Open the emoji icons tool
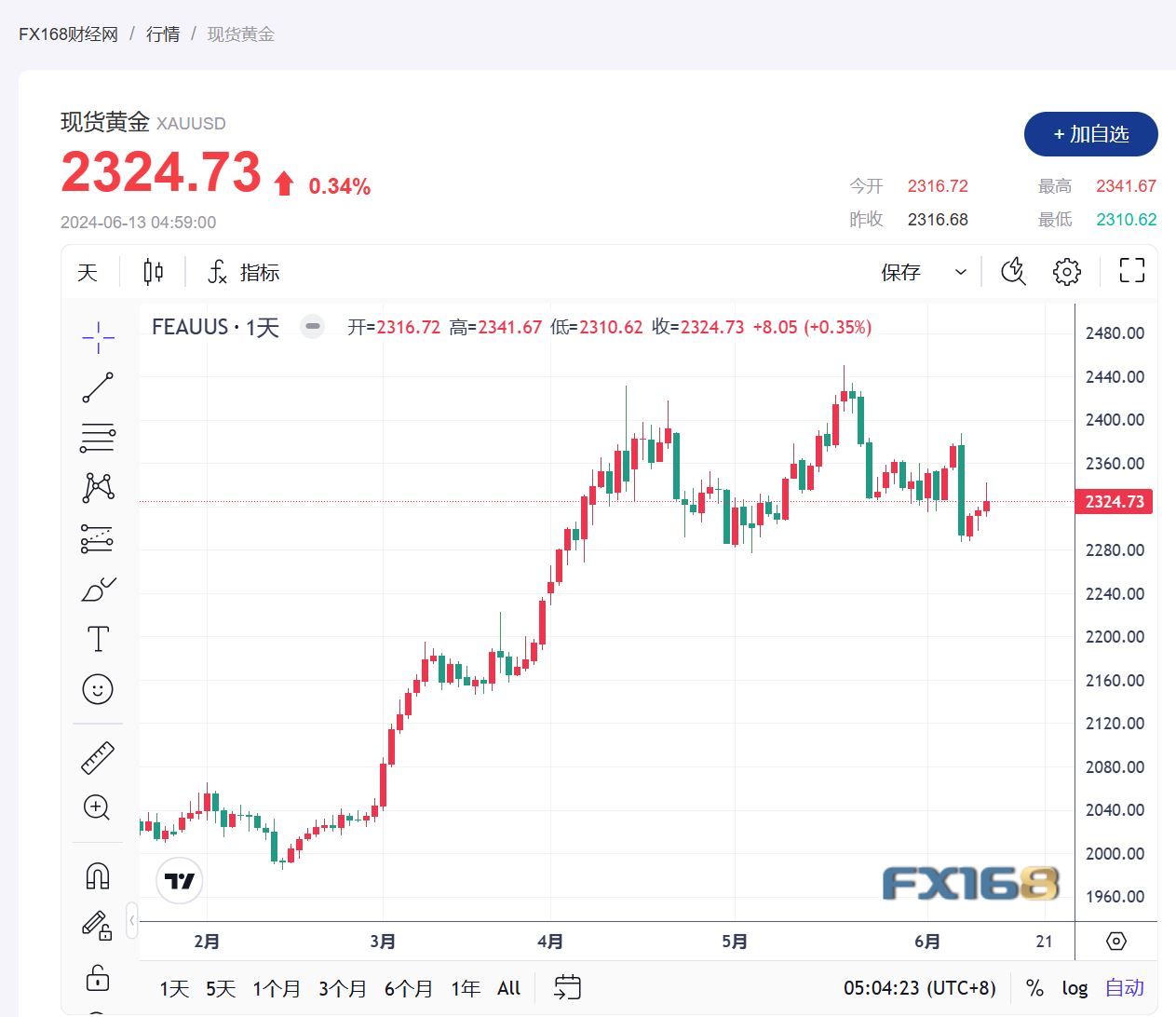 coord(98,689)
